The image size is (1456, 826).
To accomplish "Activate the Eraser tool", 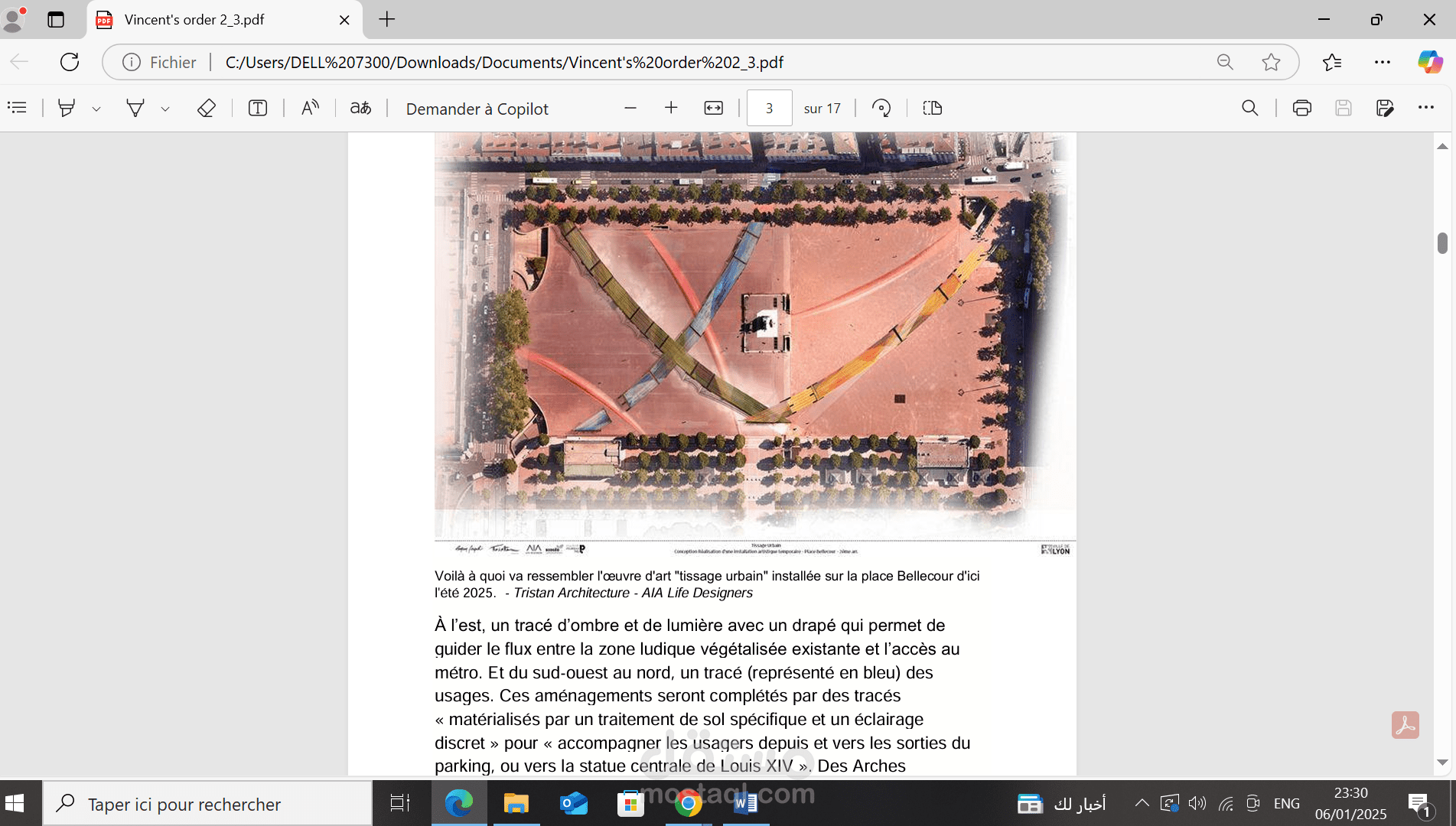I will point(207,108).
